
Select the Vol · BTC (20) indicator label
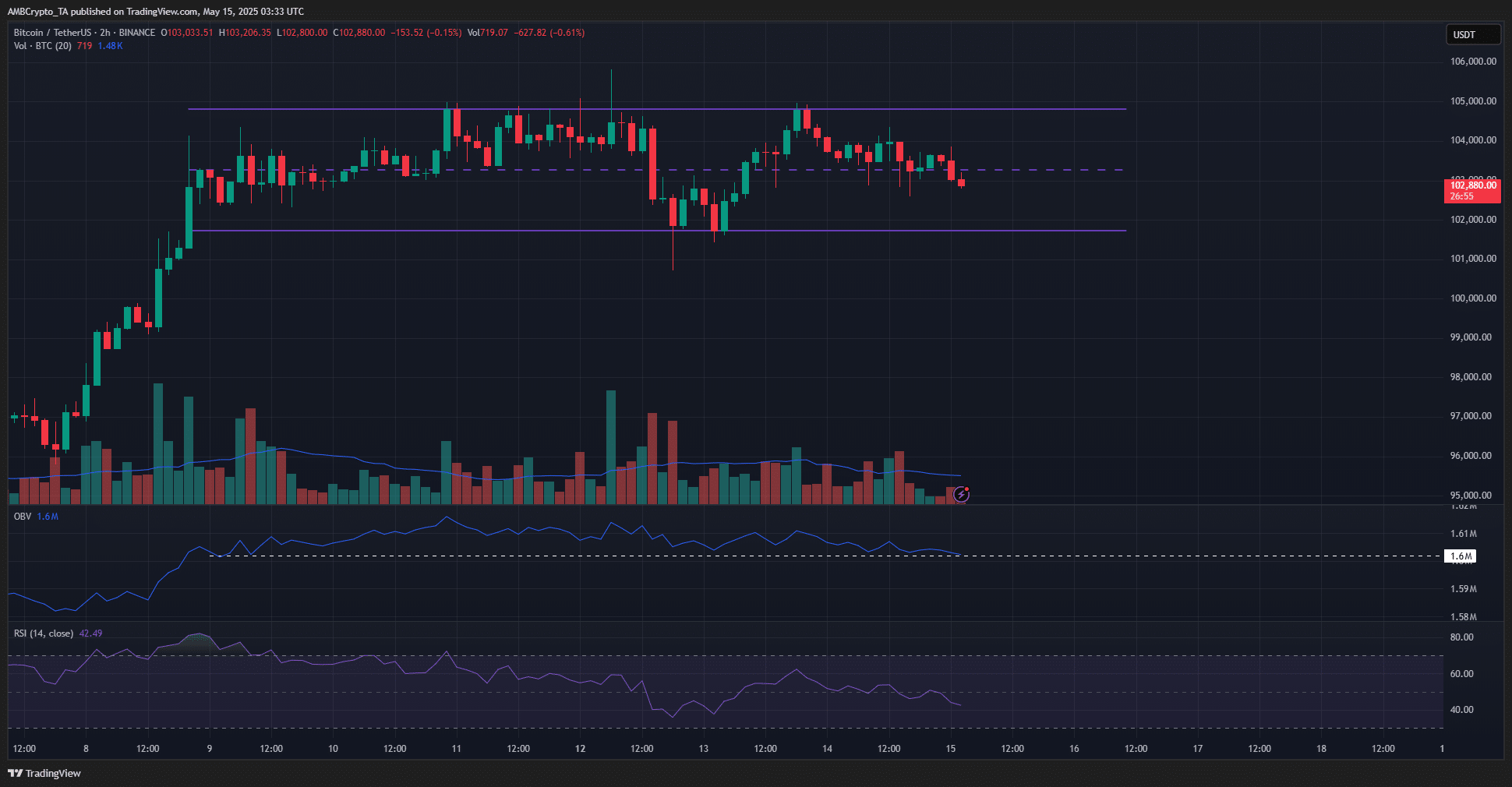click(42, 46)
